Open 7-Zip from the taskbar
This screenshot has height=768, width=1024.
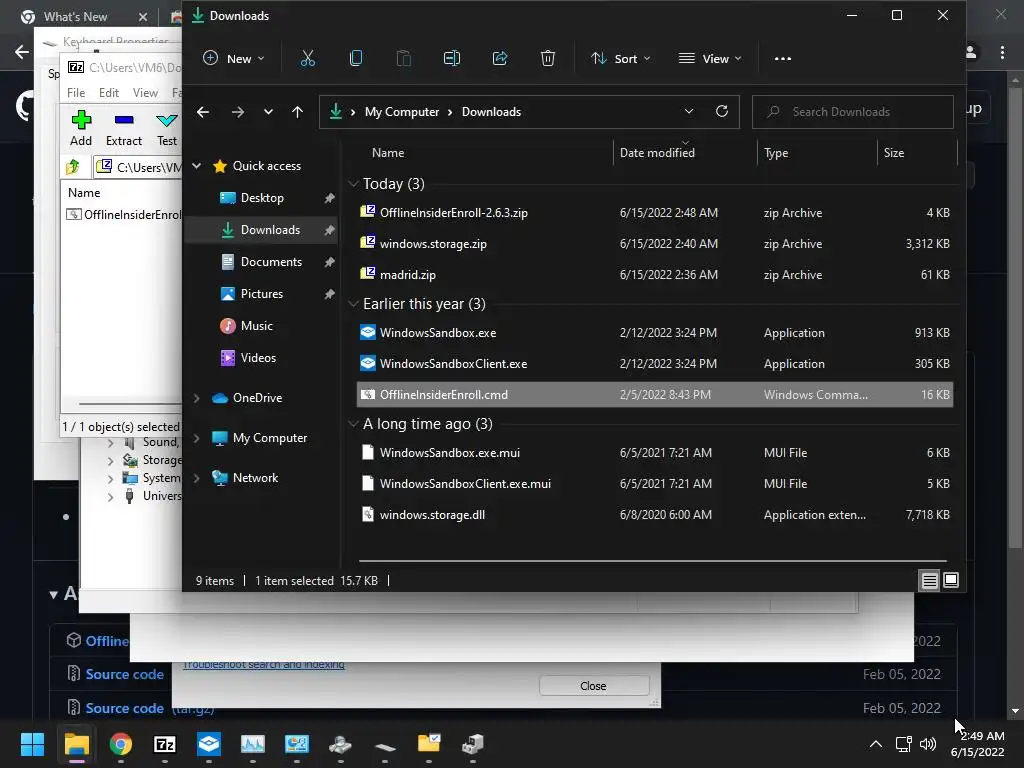point(165,744)
